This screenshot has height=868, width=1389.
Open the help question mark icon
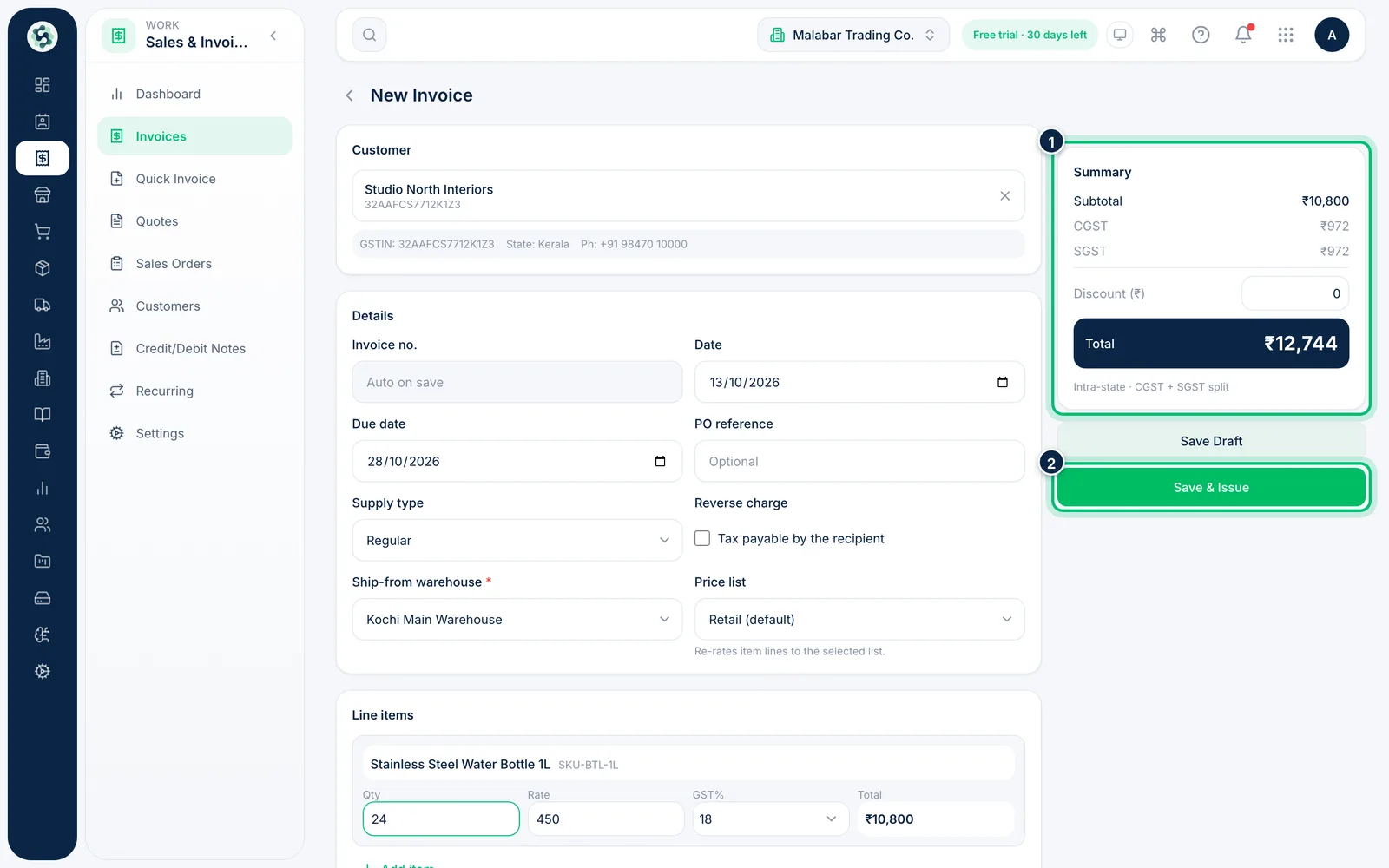pyautogui.click(x=1201, y=35)
